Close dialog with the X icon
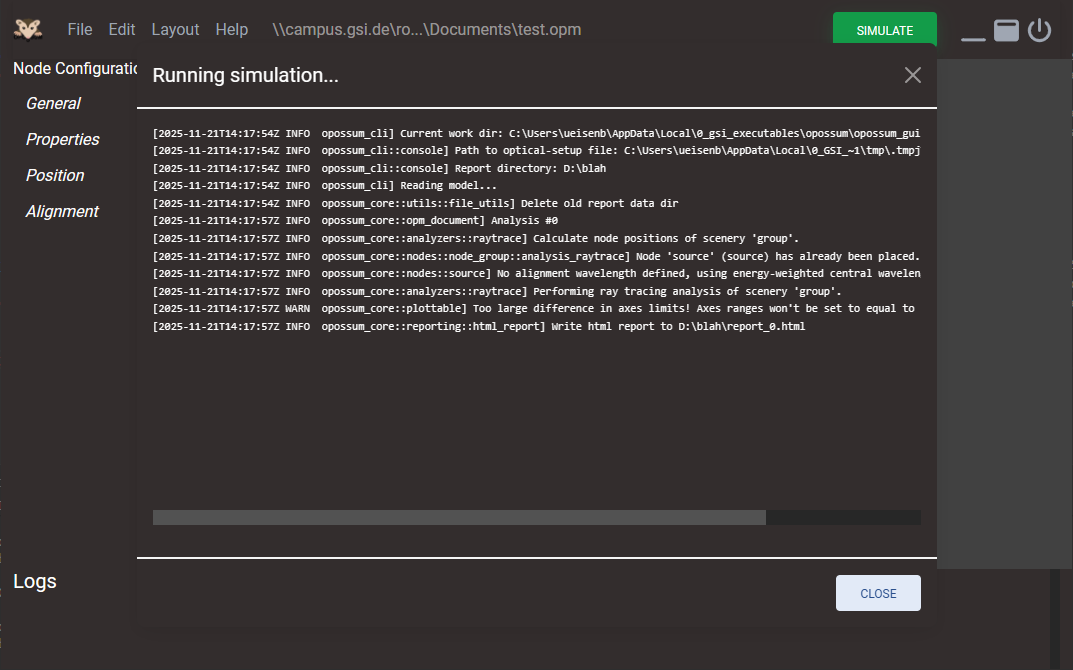This screenshot has width=1073, height=670. point(912,75)
